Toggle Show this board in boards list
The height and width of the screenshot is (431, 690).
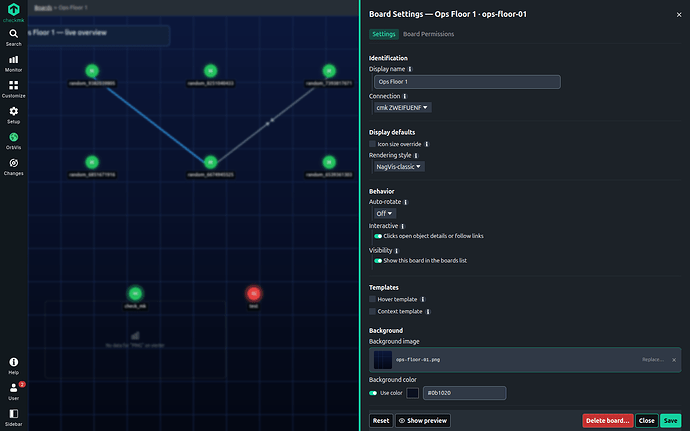pyautogui.click(x=378, y=261)
